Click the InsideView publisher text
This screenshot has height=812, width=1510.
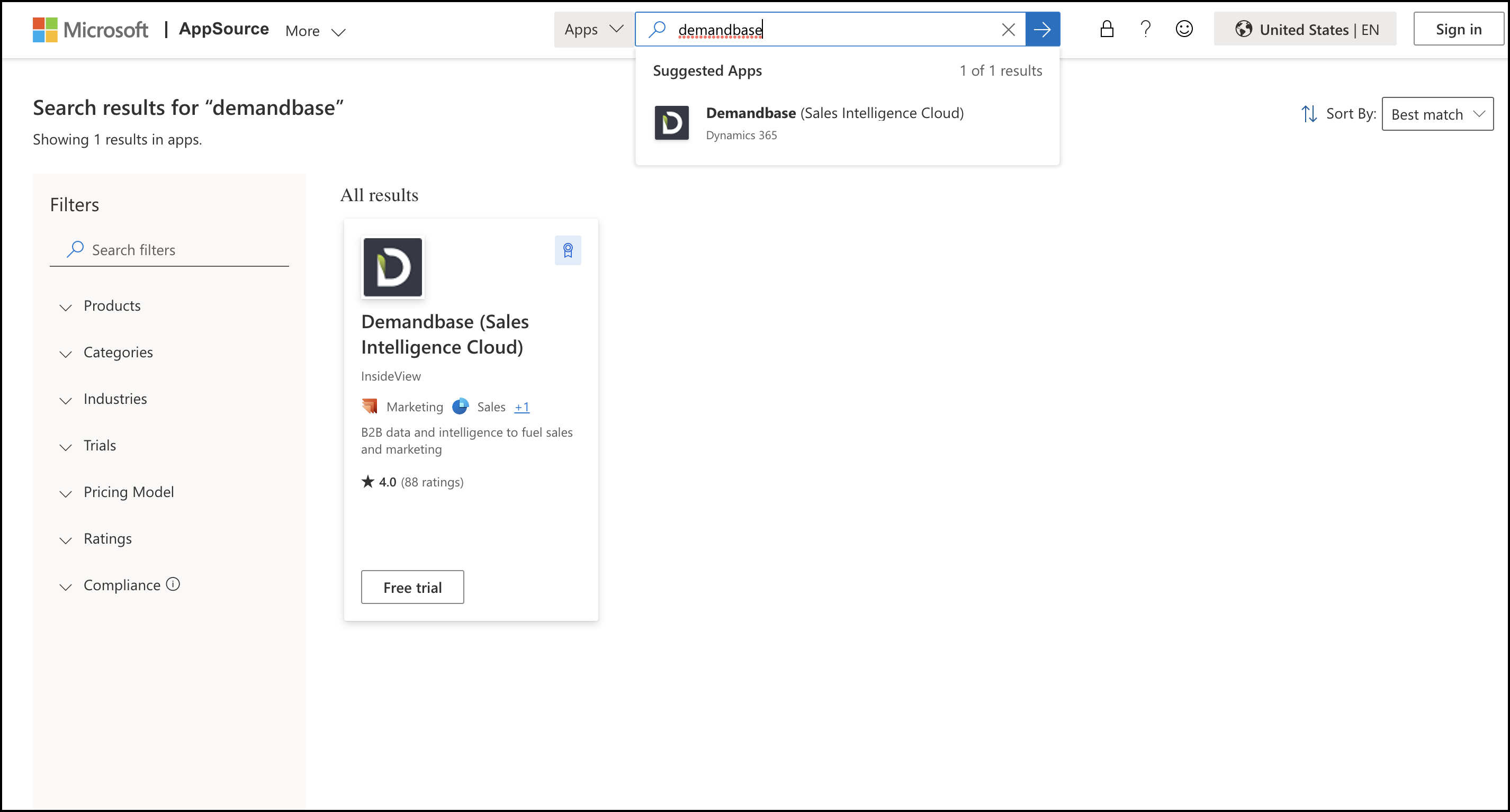(390, 376)
